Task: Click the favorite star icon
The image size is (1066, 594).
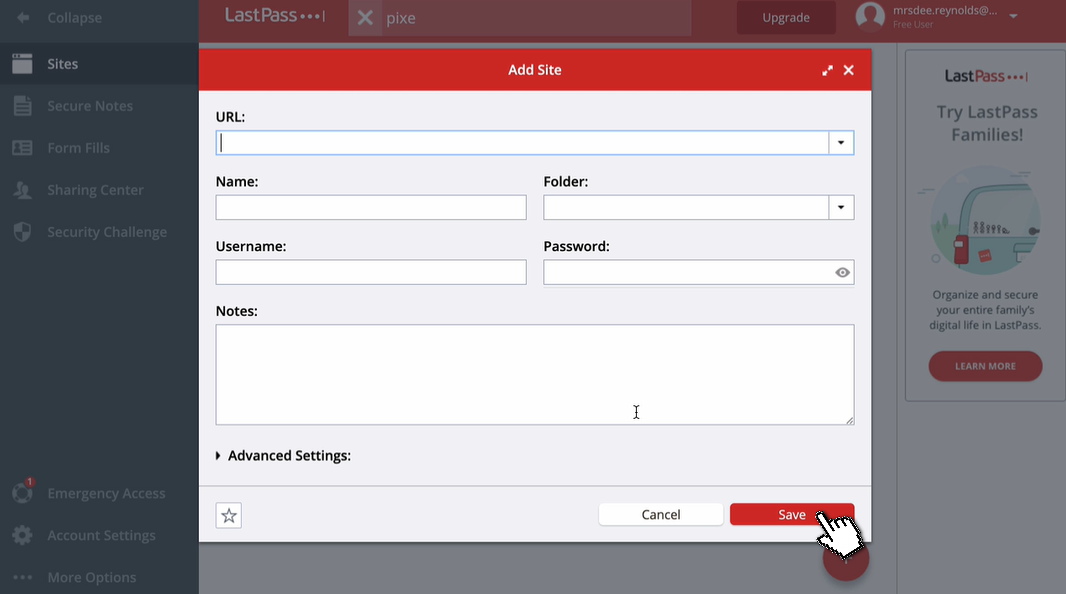Action: [229, 515]
